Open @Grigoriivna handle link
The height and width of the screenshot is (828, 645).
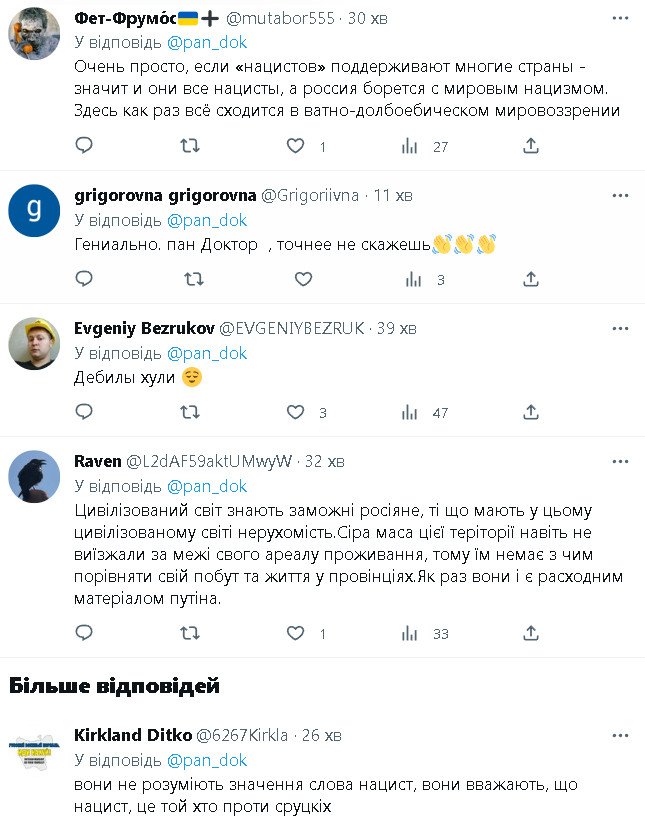point(311,194)
